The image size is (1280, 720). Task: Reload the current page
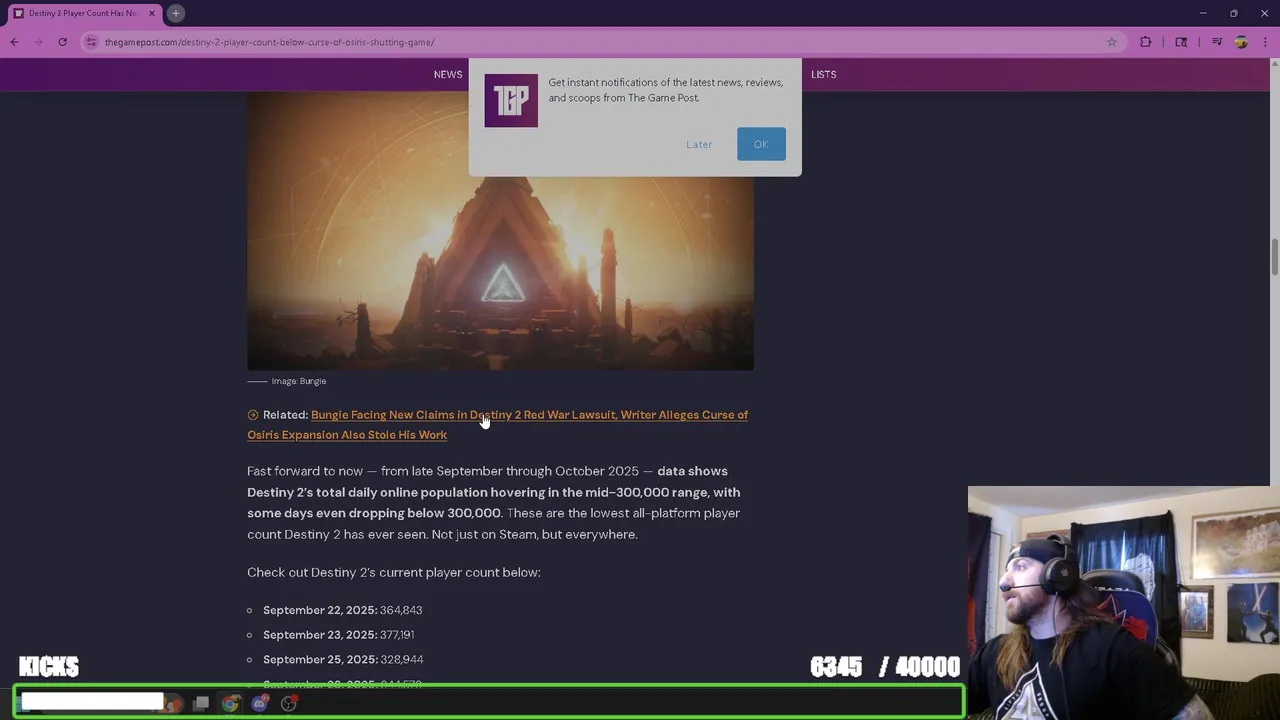click(62, 42)
